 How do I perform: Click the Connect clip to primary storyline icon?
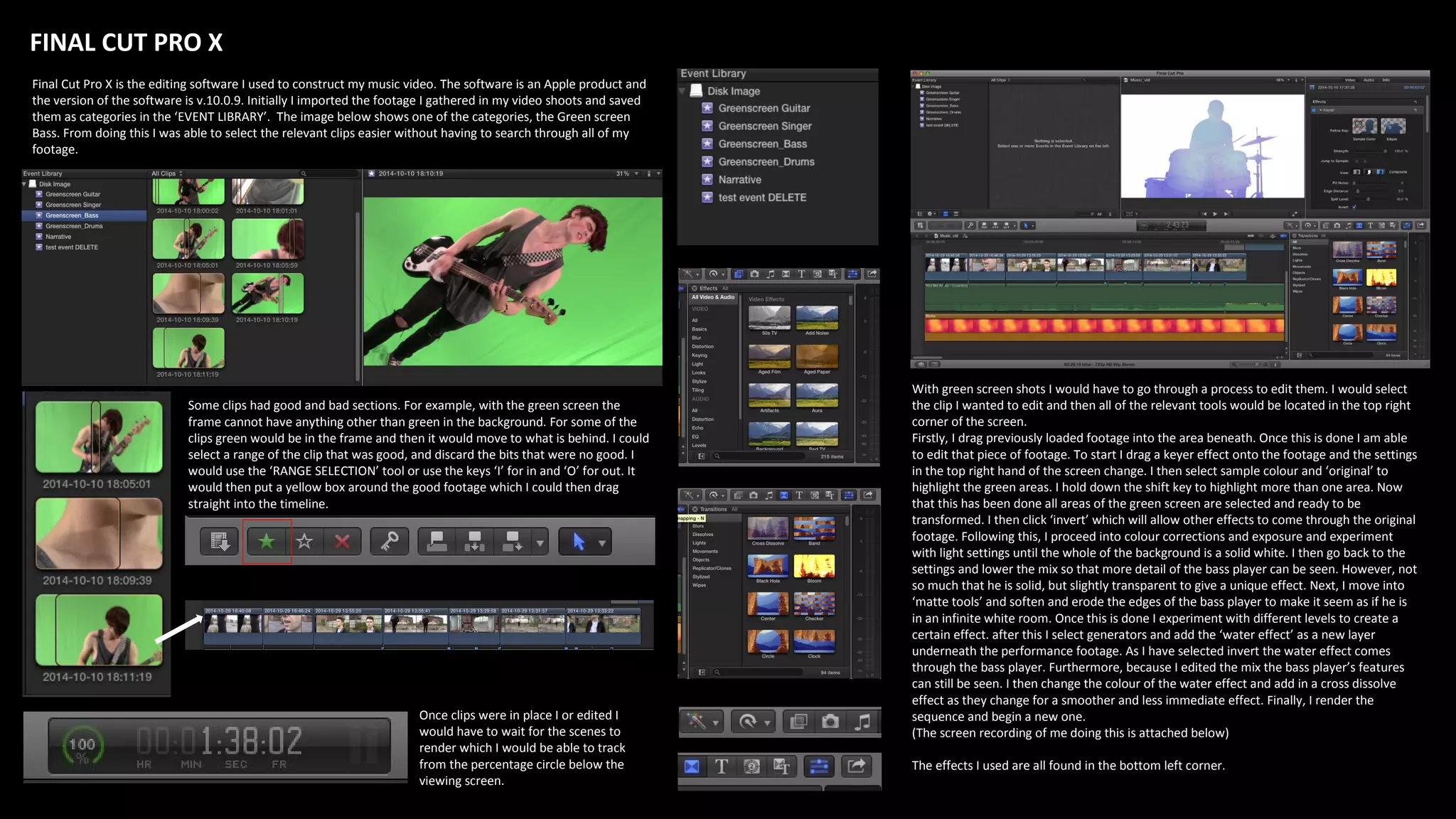click(x=437, y=542)
